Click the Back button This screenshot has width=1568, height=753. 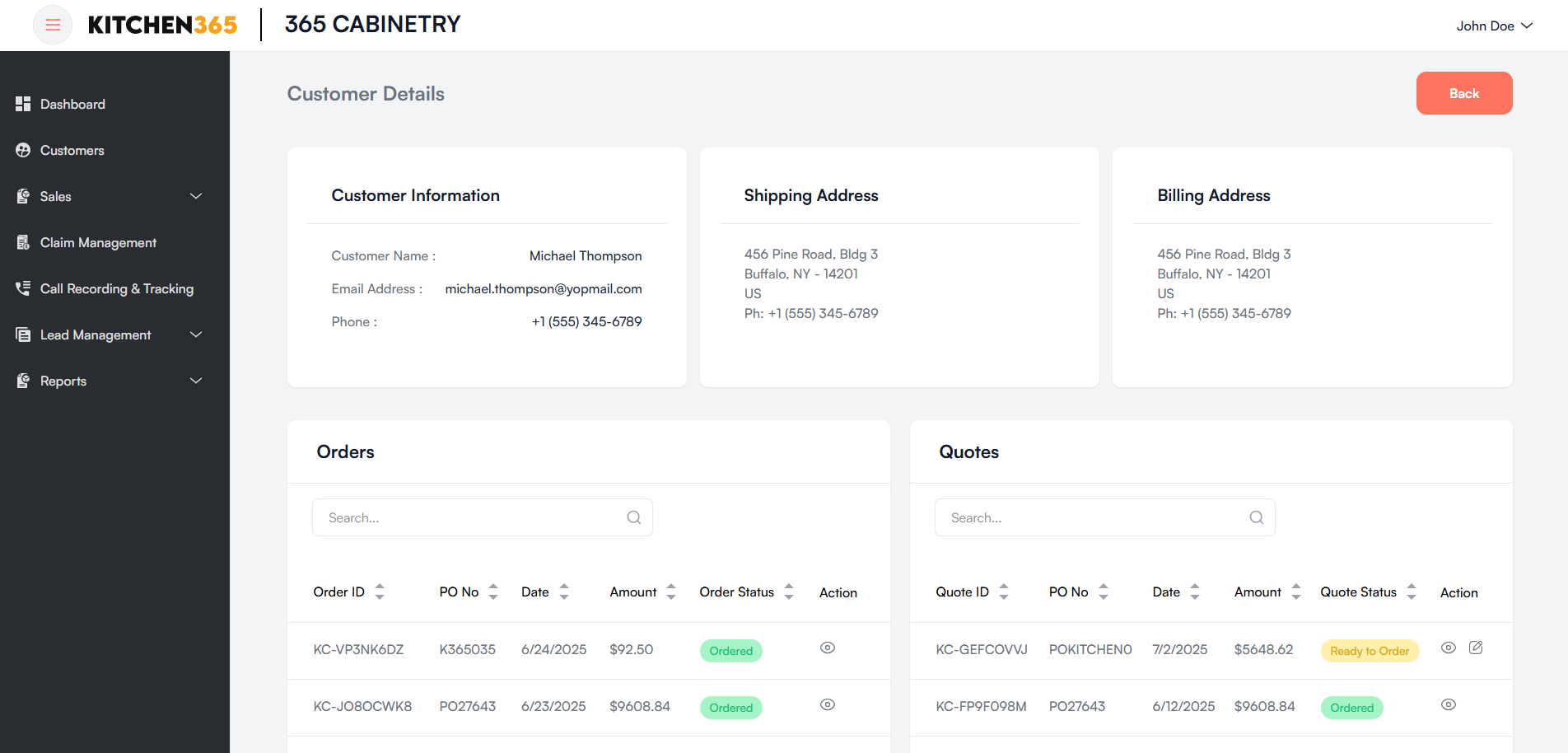1463,93
